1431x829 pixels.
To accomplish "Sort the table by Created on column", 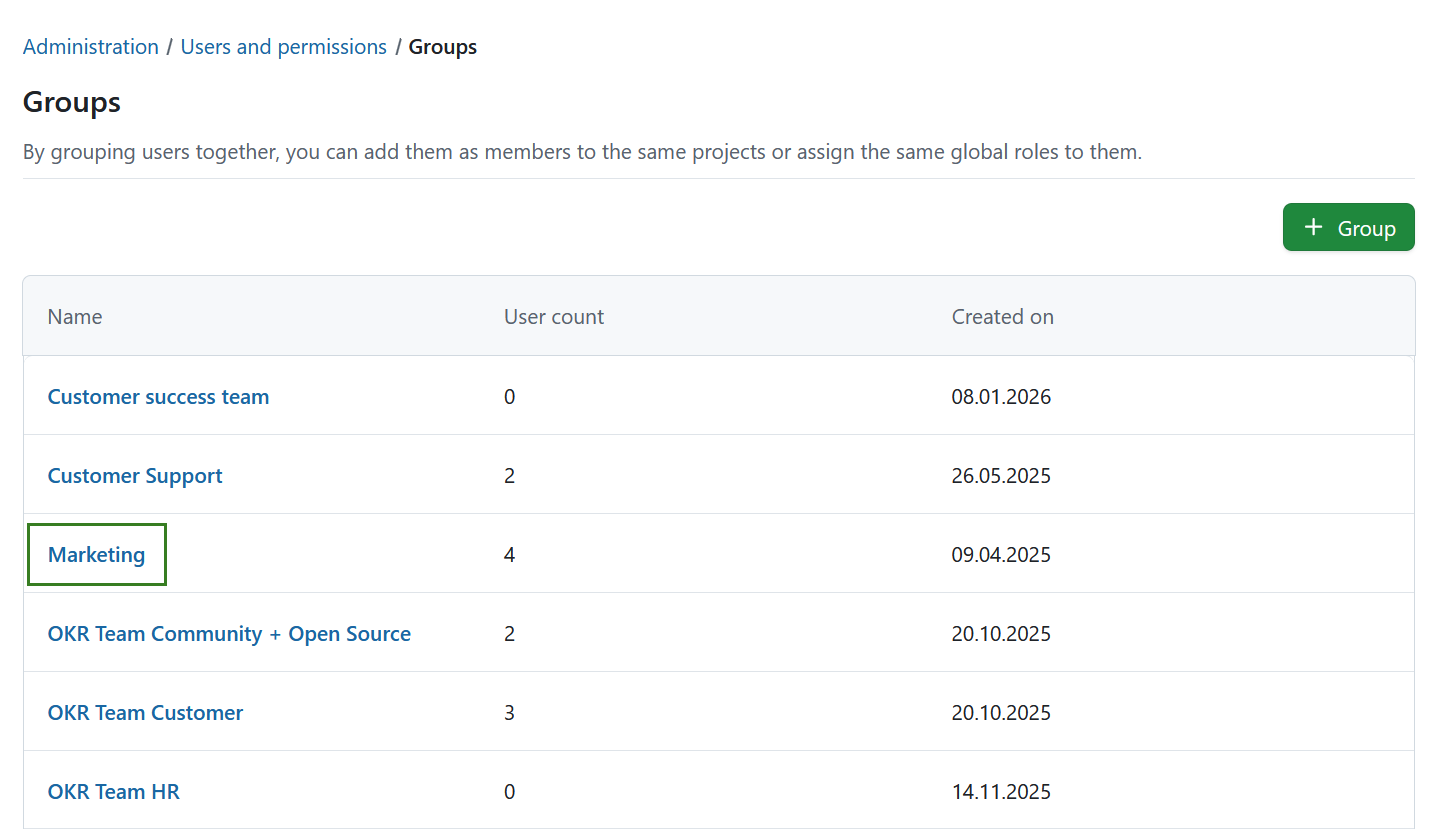I will (1002, 316).
